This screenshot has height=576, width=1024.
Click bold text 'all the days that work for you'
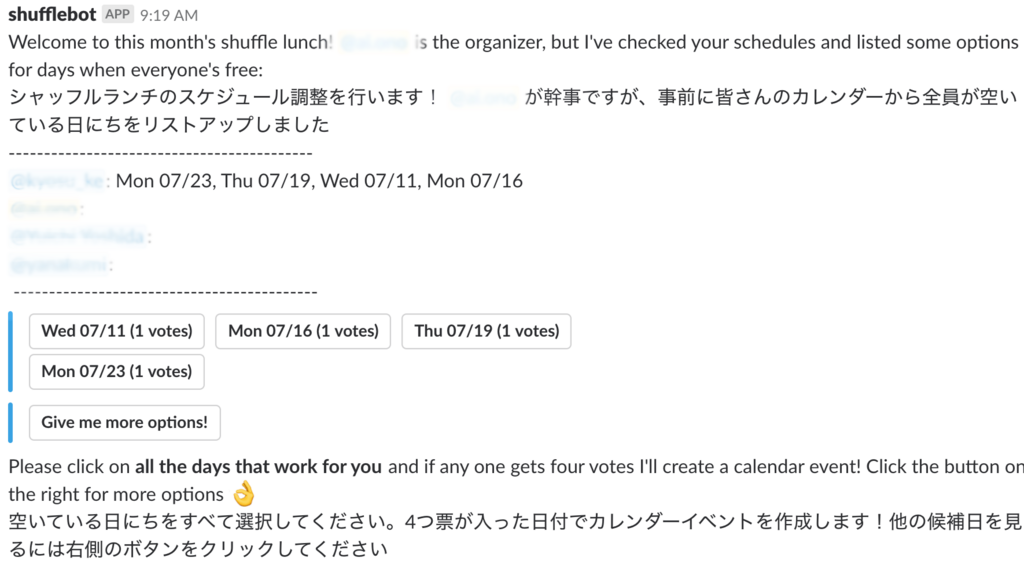(259, 467)
